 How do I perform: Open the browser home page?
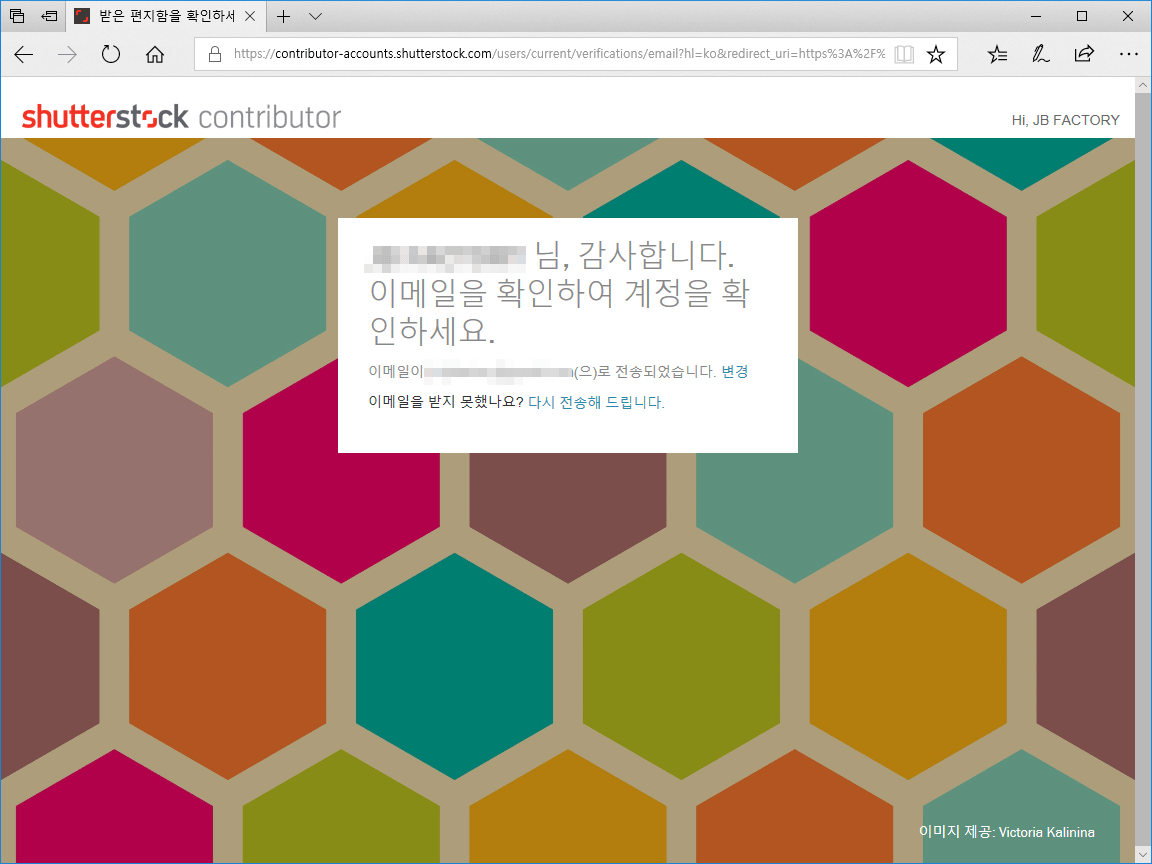(154, 54)
